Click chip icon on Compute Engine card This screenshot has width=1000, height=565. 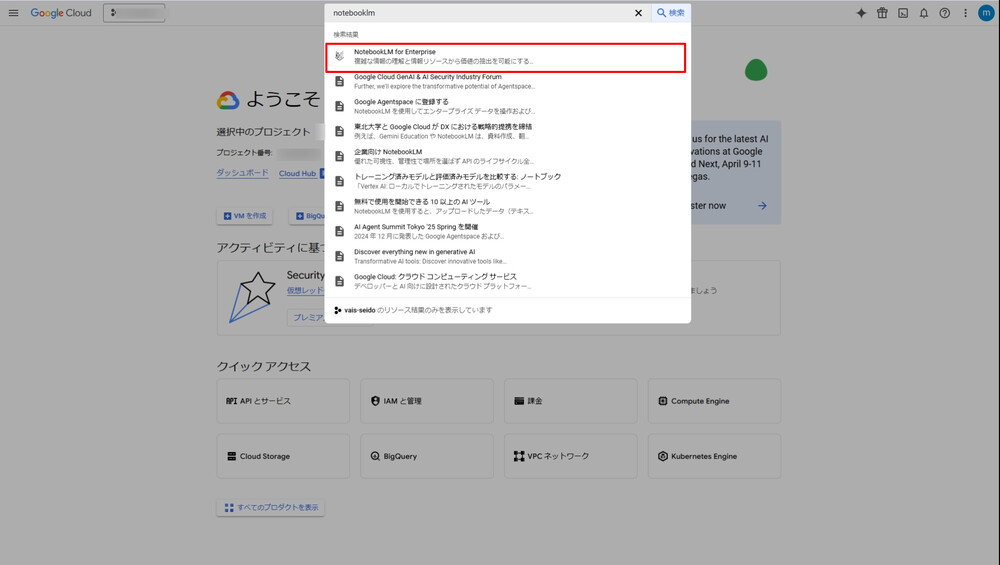663,401
